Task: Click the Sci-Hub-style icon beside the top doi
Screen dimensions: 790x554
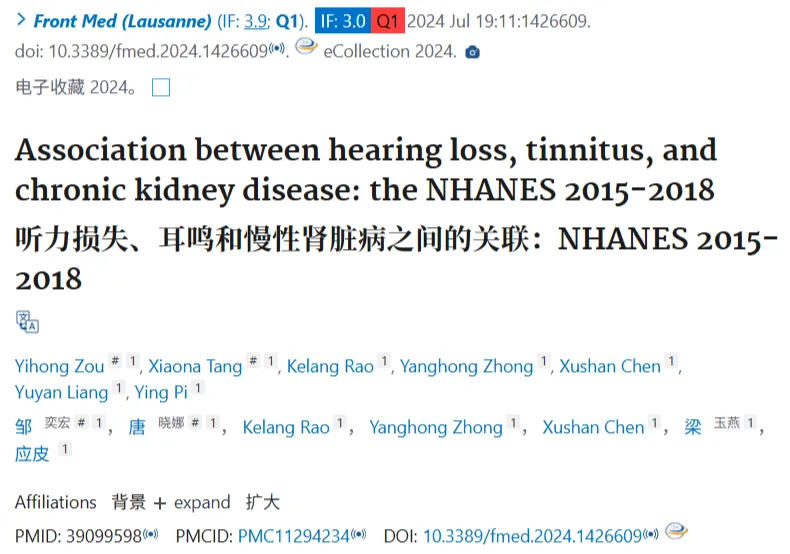Action: (306, 47)
